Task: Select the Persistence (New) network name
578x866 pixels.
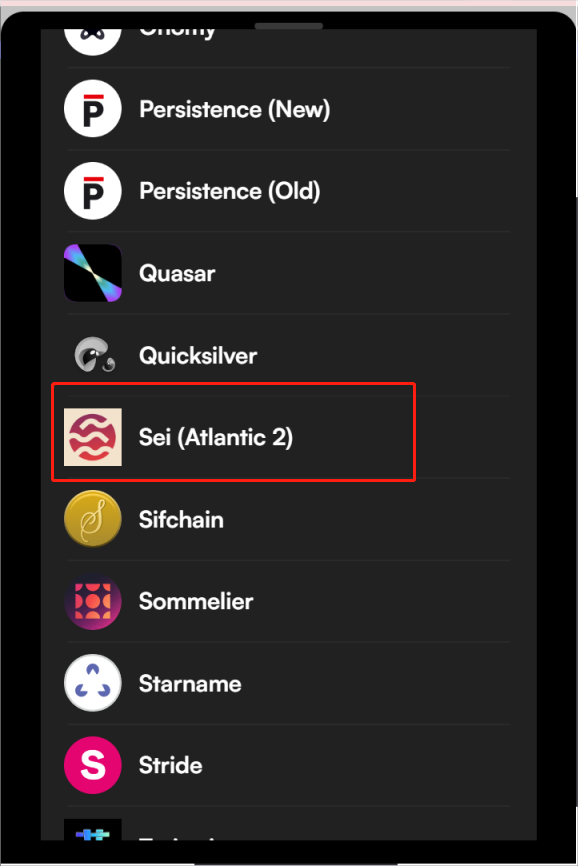Action: click(235, 109)
